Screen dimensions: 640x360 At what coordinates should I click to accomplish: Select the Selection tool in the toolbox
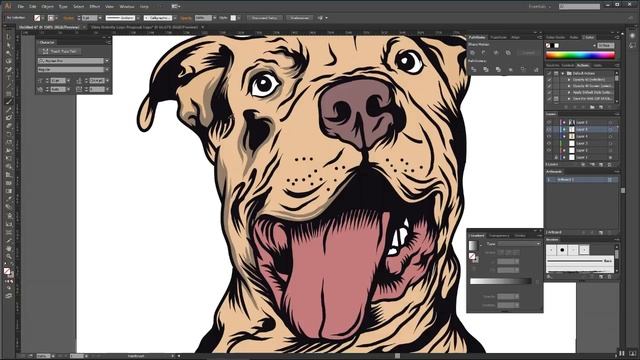click(x=8, y=37)
